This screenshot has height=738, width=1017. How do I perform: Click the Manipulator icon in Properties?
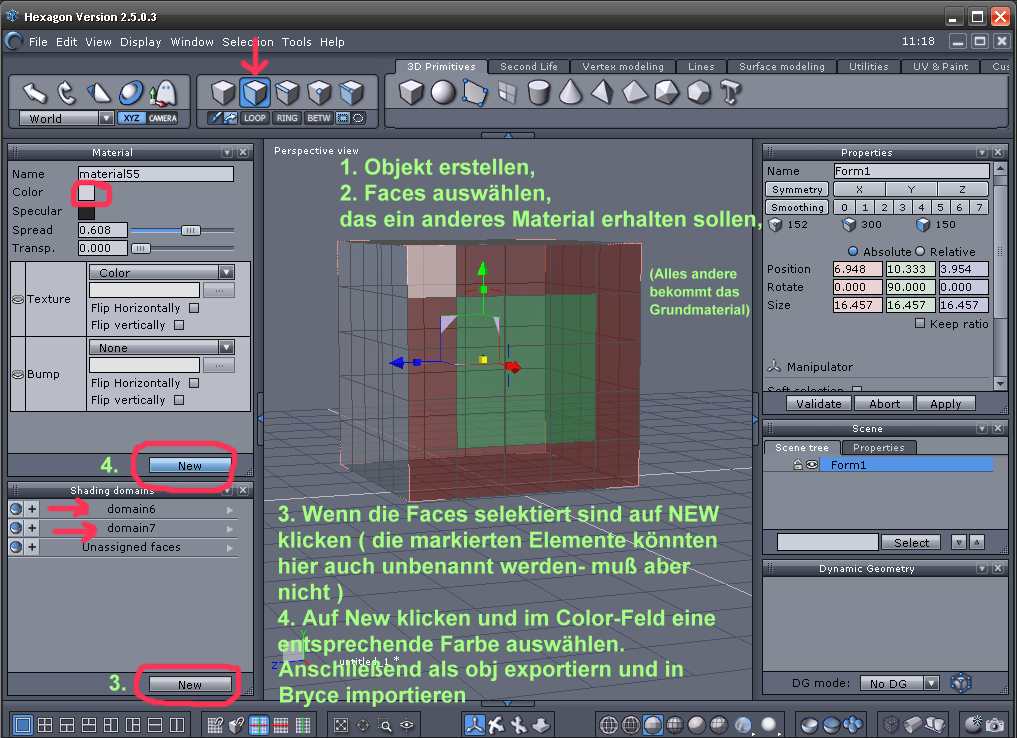click(774, 366)
